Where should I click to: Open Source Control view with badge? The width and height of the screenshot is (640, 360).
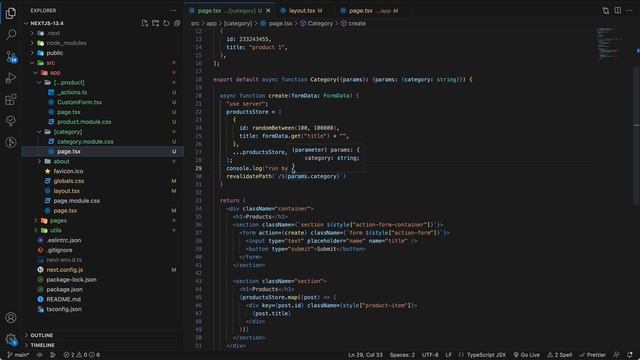[x=11, y=56]
